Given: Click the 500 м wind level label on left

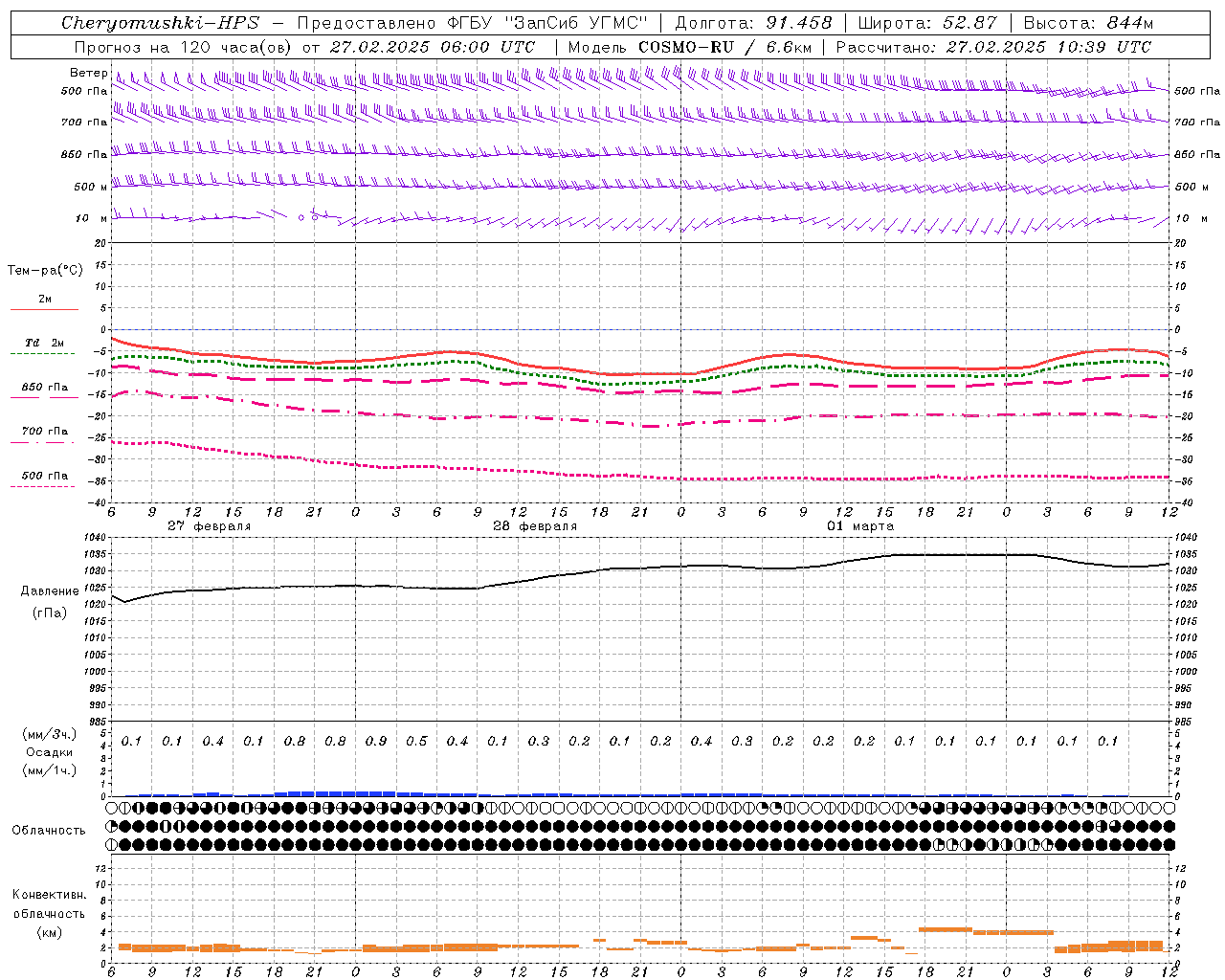Looking at the screenshot, I should pyautogui.click(x=91, y=187).
